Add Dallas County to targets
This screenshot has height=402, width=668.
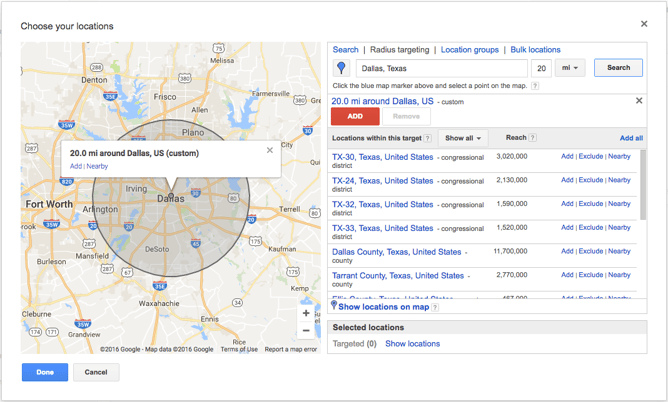(x=567, y=251)
